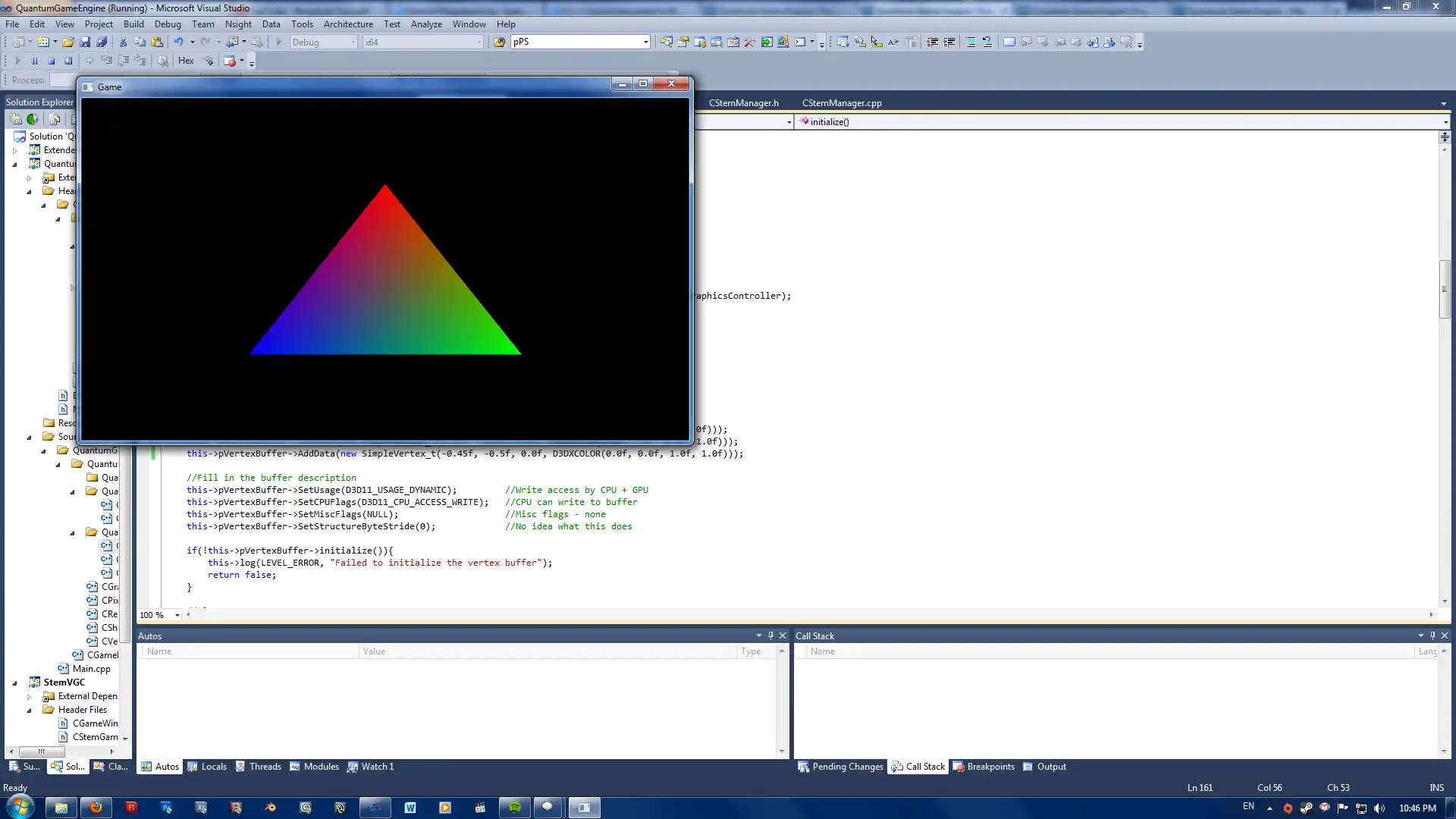Image resolution: width=1456 pixels, height=819 pixels.
Task: Click the Undo arrow icon
Action: tap(178, 42)
